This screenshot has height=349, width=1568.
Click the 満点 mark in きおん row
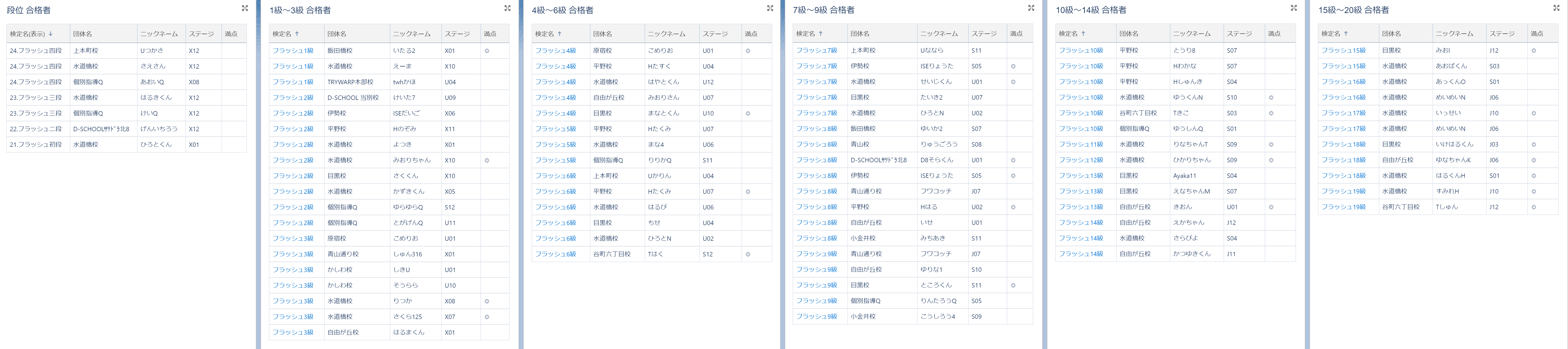(x=1271, y=207)
